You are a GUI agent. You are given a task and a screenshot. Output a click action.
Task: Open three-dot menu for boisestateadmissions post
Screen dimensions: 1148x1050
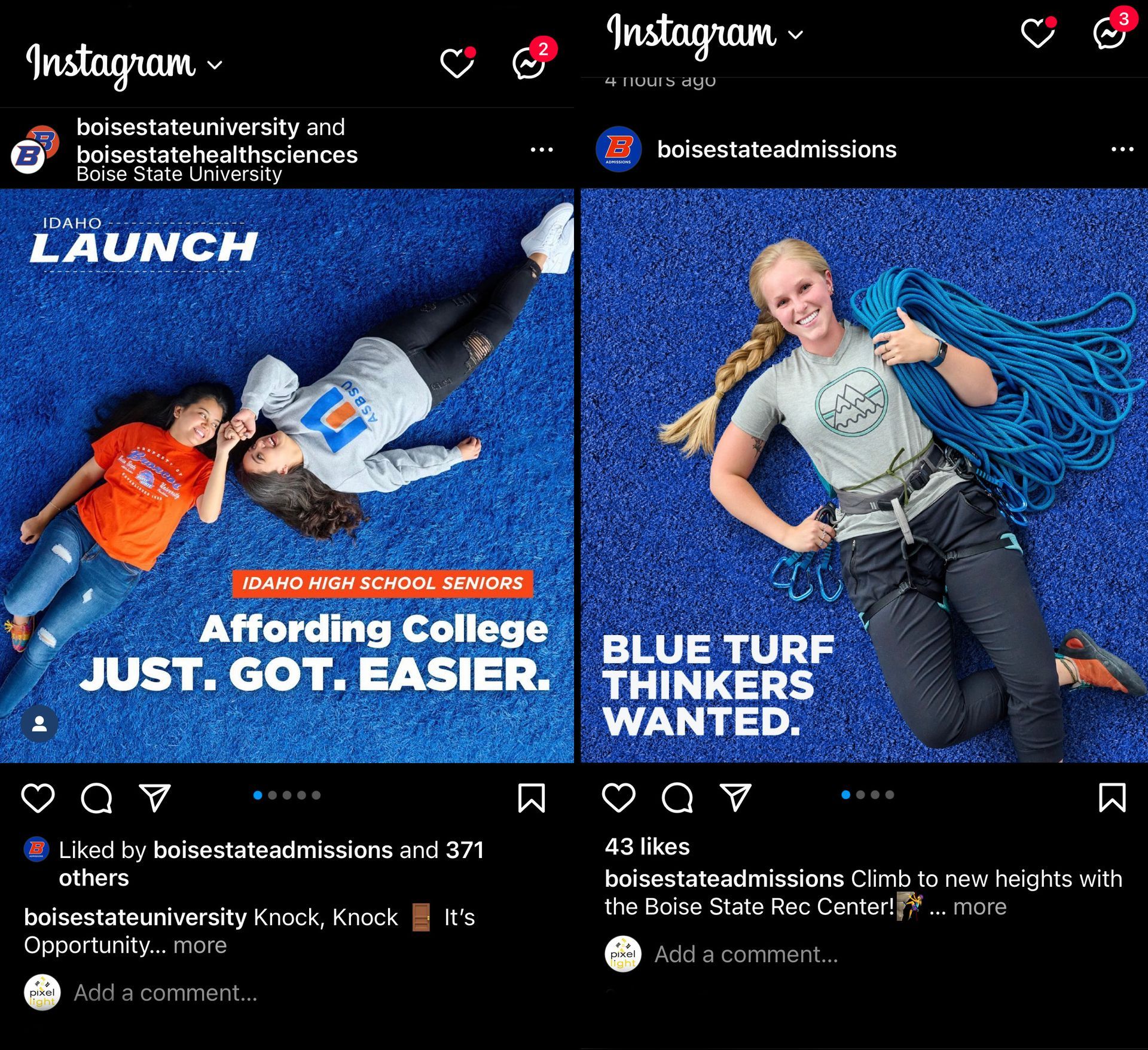point(1122,149)
